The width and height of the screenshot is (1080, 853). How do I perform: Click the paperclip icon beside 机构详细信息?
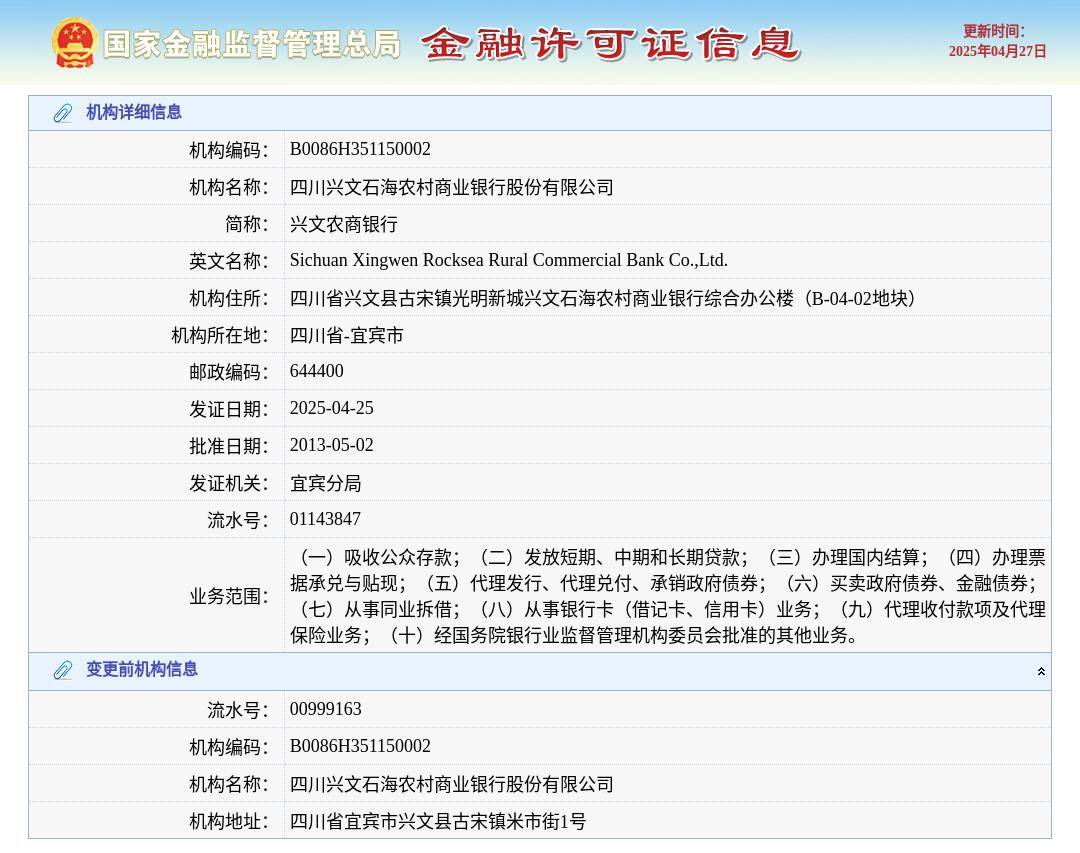click(x=62, y=113)
